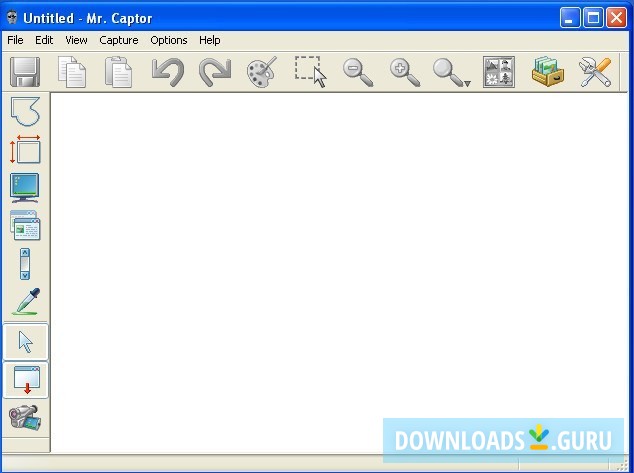Zoom in with plus magnifier

[405, 72]
